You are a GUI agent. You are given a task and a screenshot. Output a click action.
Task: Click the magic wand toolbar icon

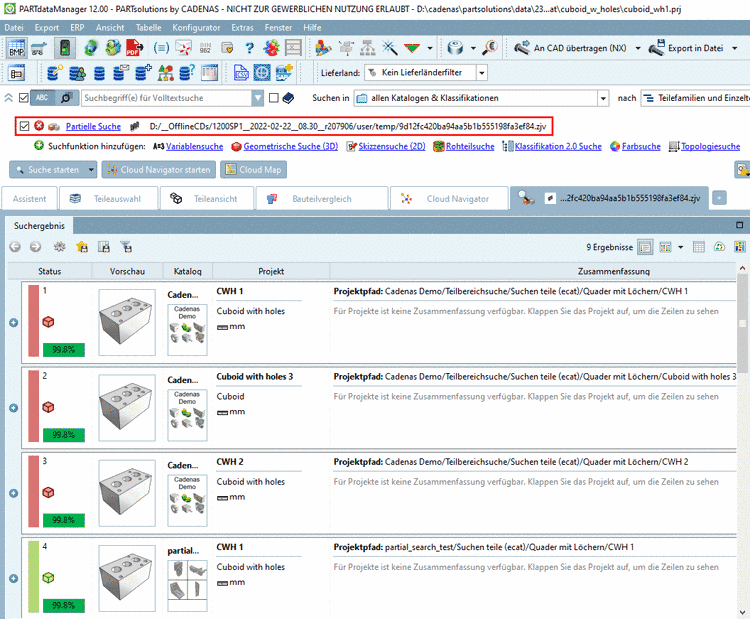click(x=390, y=48)
